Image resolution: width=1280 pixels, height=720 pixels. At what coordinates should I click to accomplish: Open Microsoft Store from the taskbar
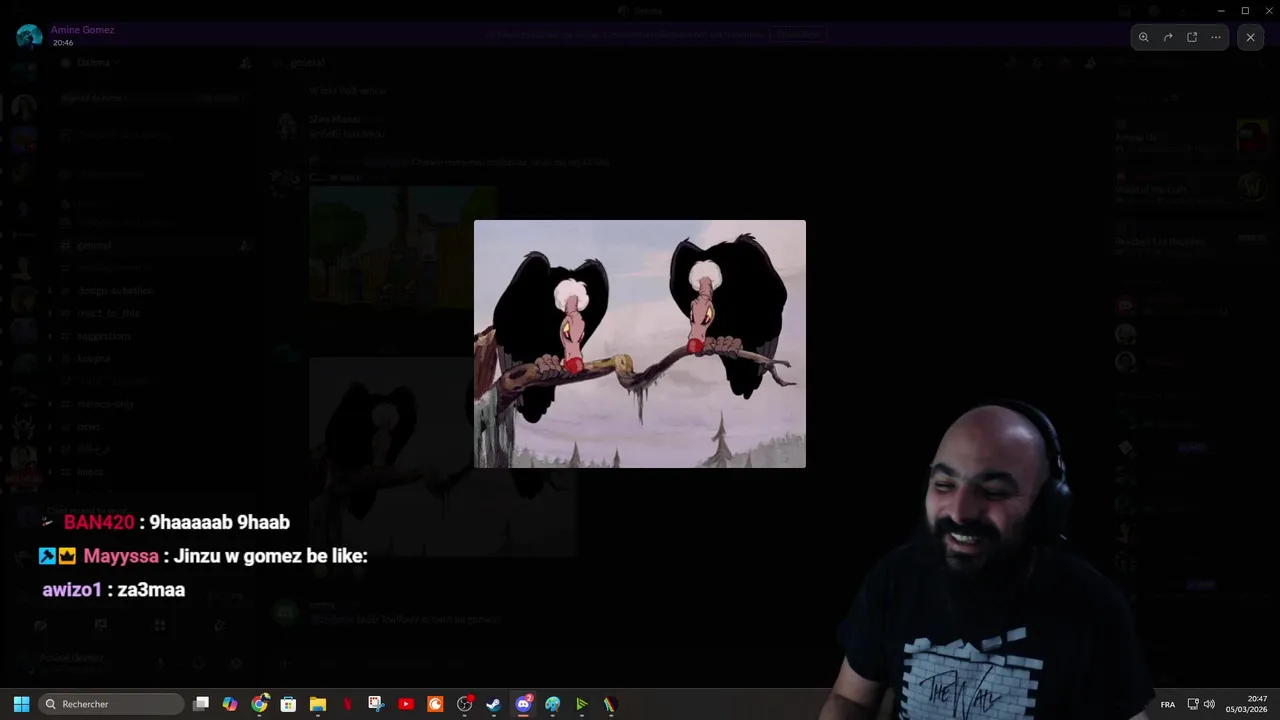pyautogui.click(x=288, y=704)
